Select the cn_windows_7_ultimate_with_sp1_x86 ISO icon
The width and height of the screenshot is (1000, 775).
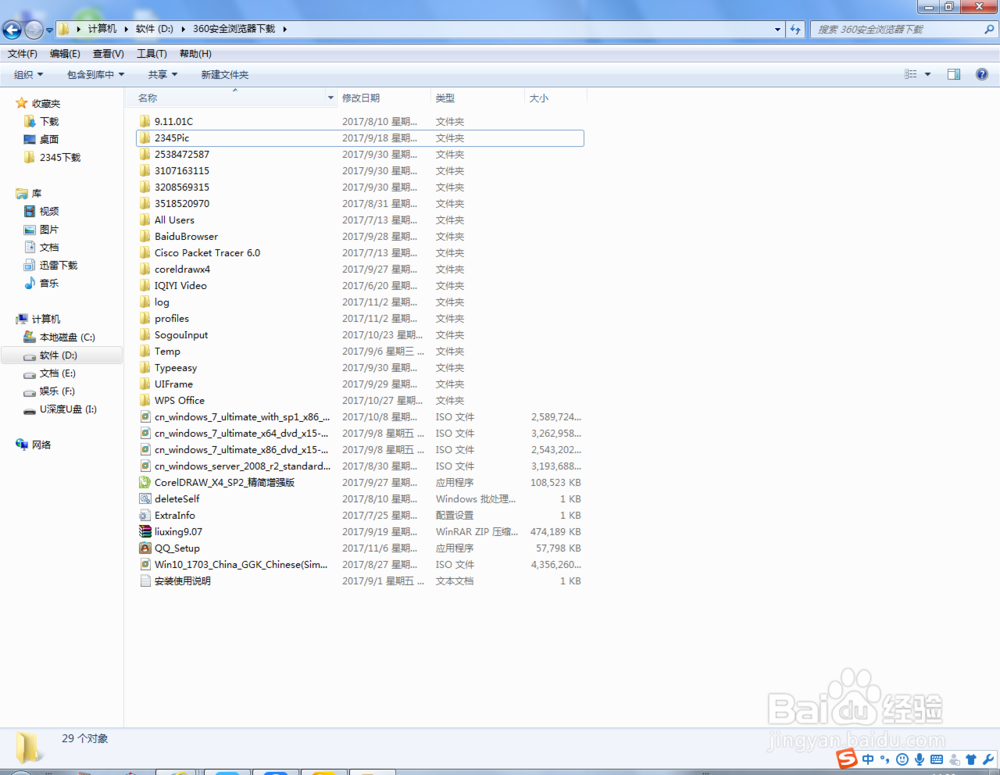pos(145,417)
